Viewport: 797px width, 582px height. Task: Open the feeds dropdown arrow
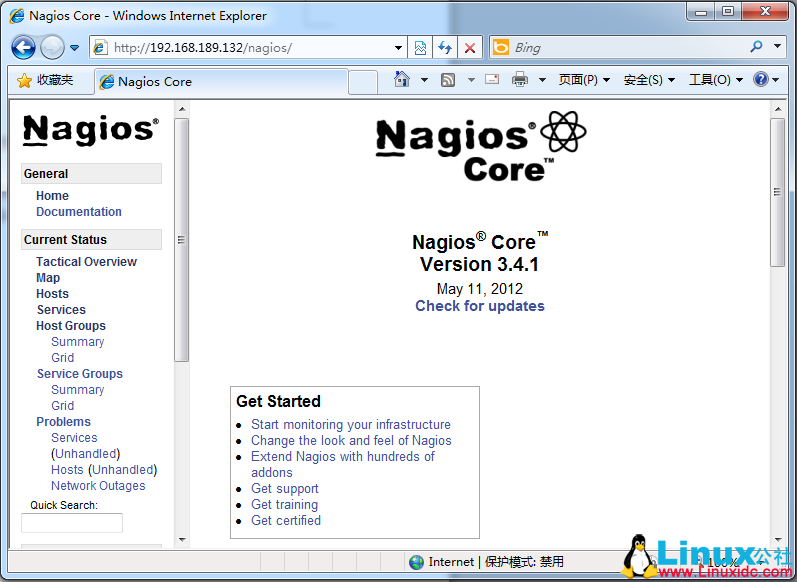coord(471,80)
